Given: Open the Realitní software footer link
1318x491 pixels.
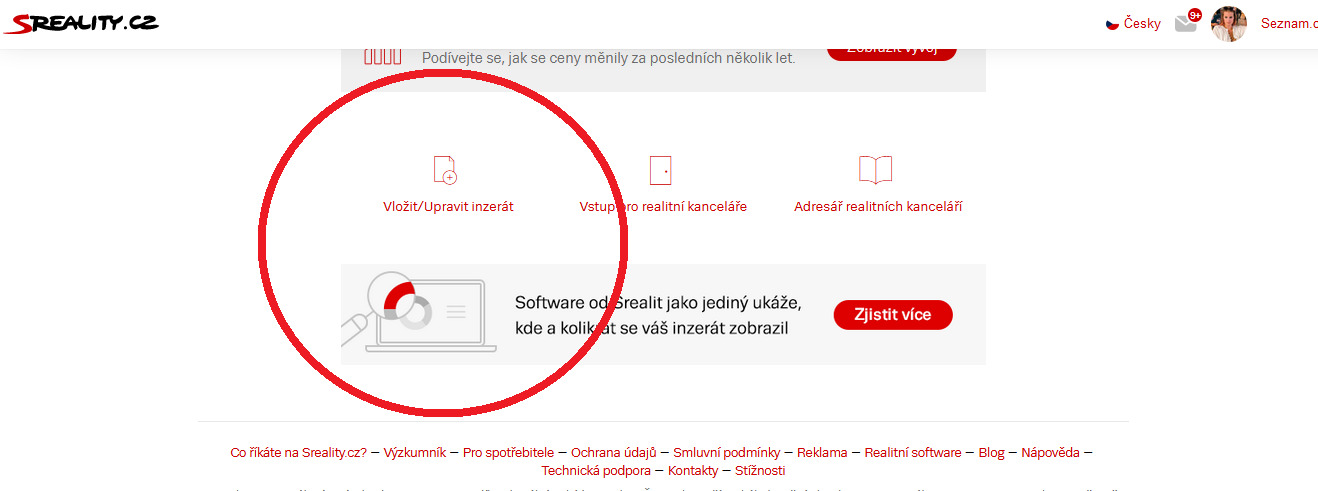Looking at the screenshot, I should coord(913,453).
